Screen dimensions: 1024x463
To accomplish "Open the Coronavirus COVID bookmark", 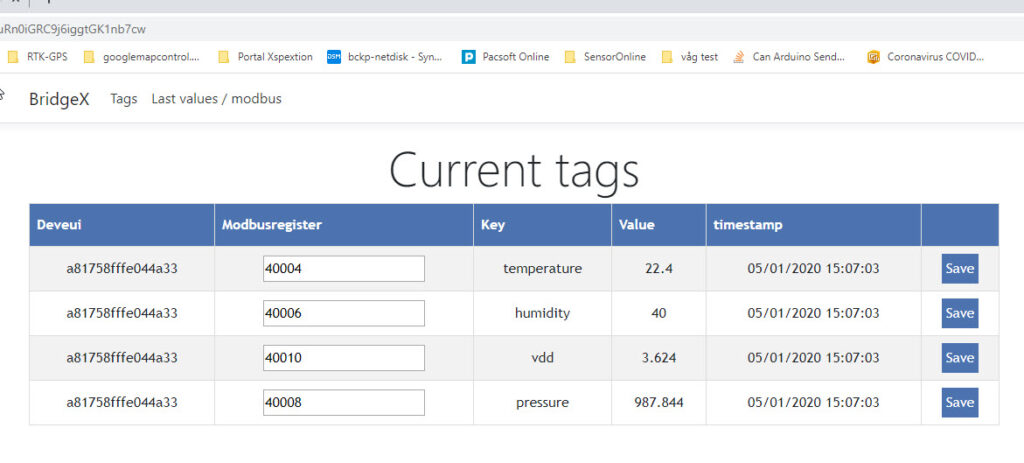I will [925, 57].
